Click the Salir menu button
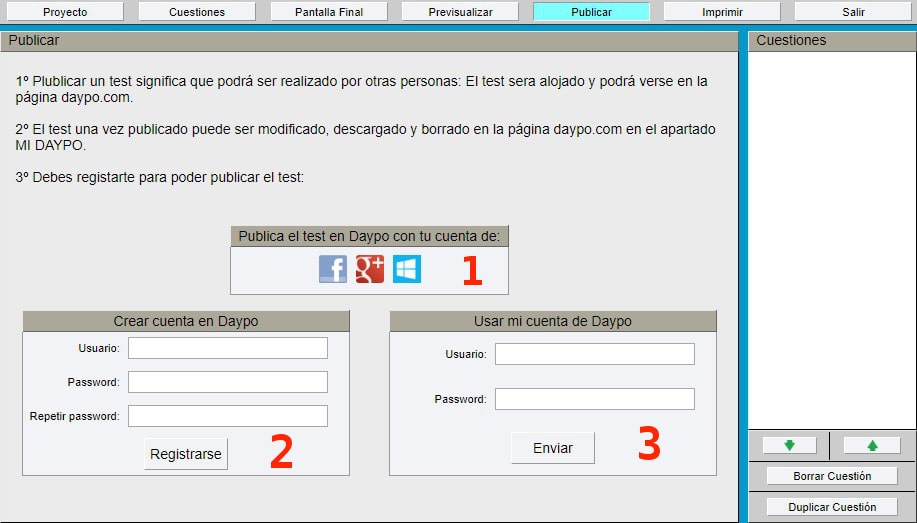This screenshot has width=917, height=523. (853, 12)
